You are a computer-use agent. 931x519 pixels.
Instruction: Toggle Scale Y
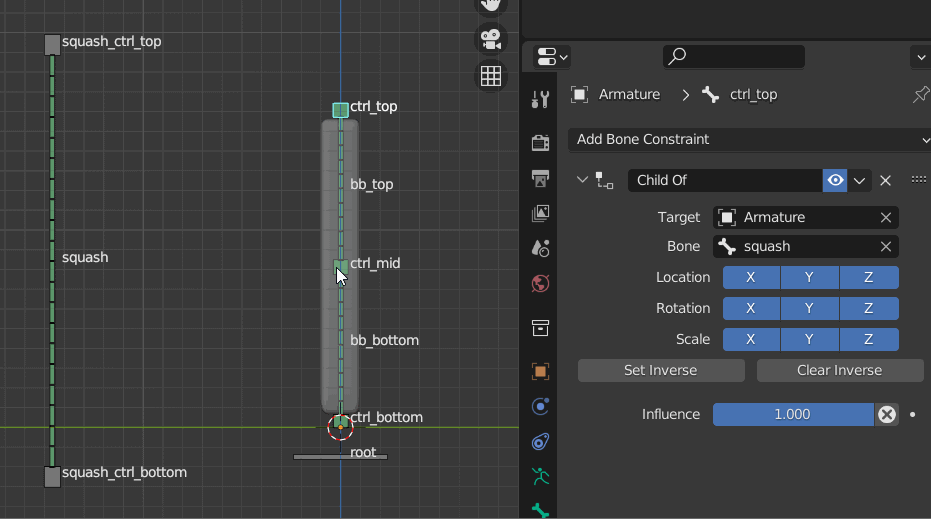[x=810, y=339]
